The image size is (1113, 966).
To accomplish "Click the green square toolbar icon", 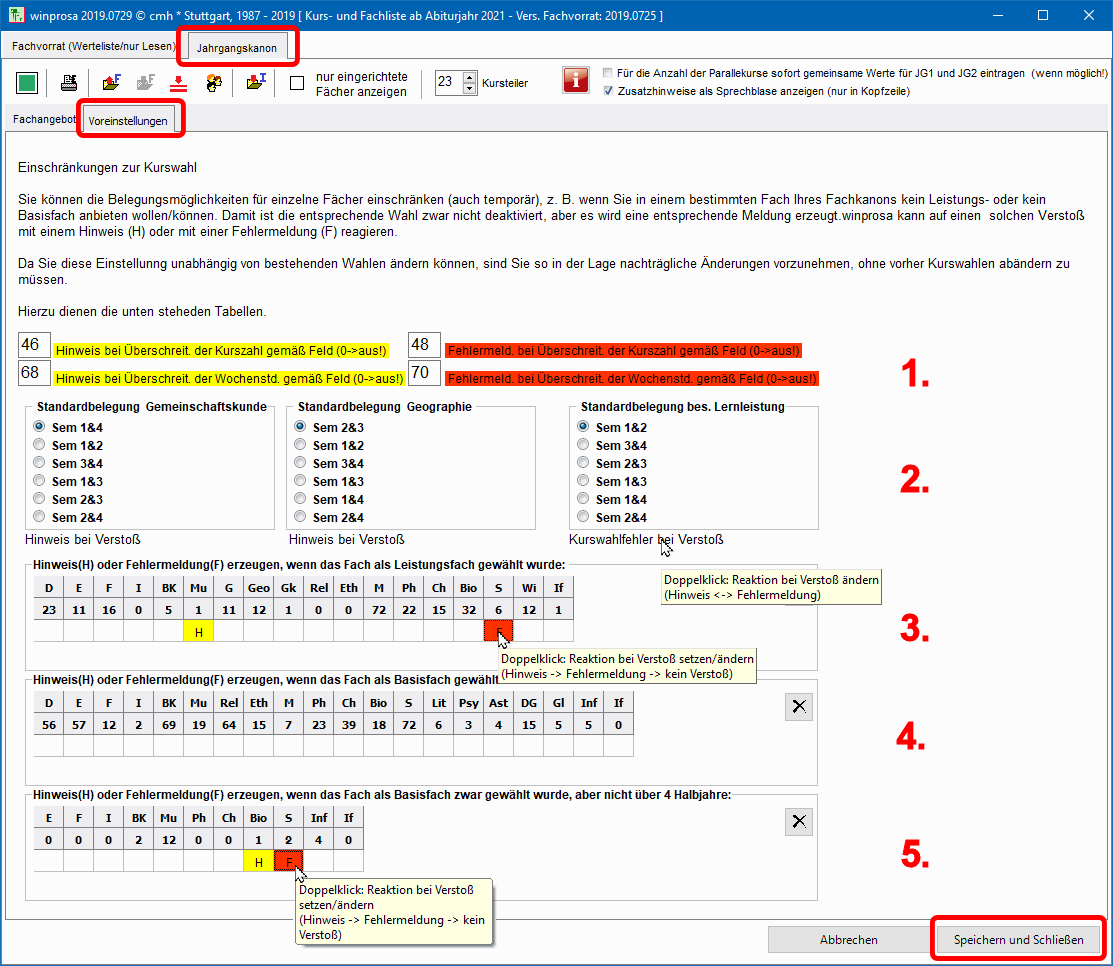I will pyautogui.click(x=27, y=83).
